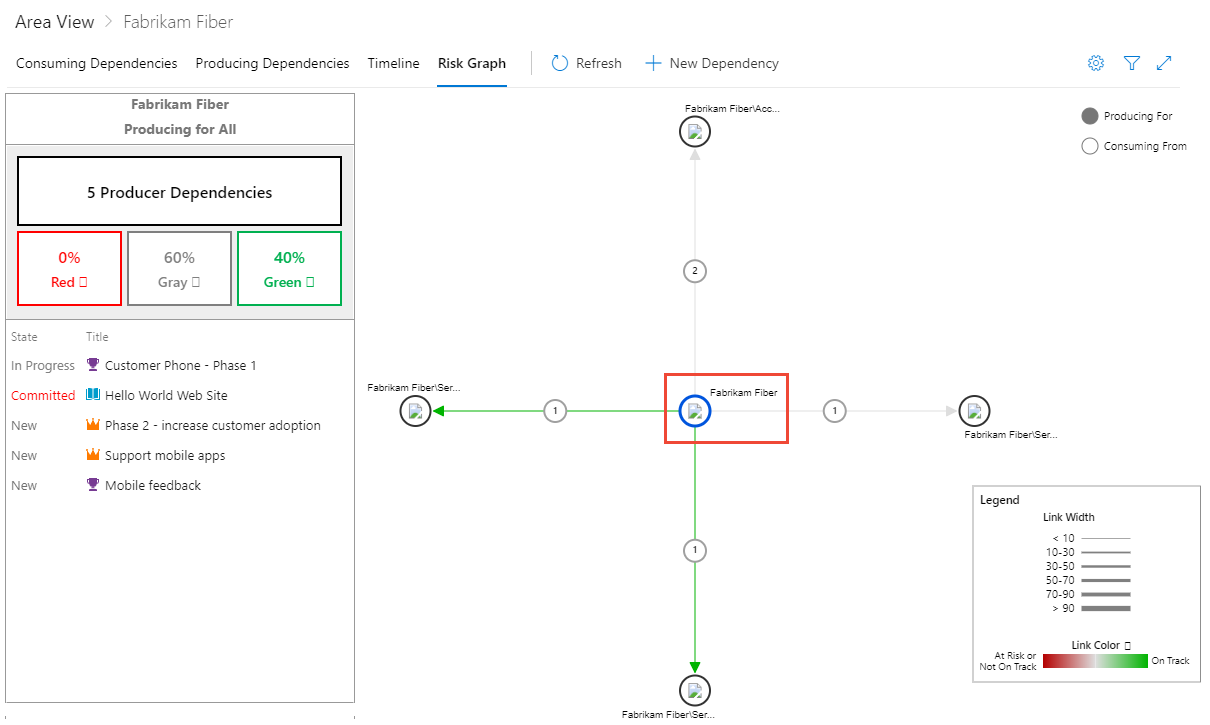Select the 40% Green risk card
1210x725 pixels.
click(x=289, y=268)
